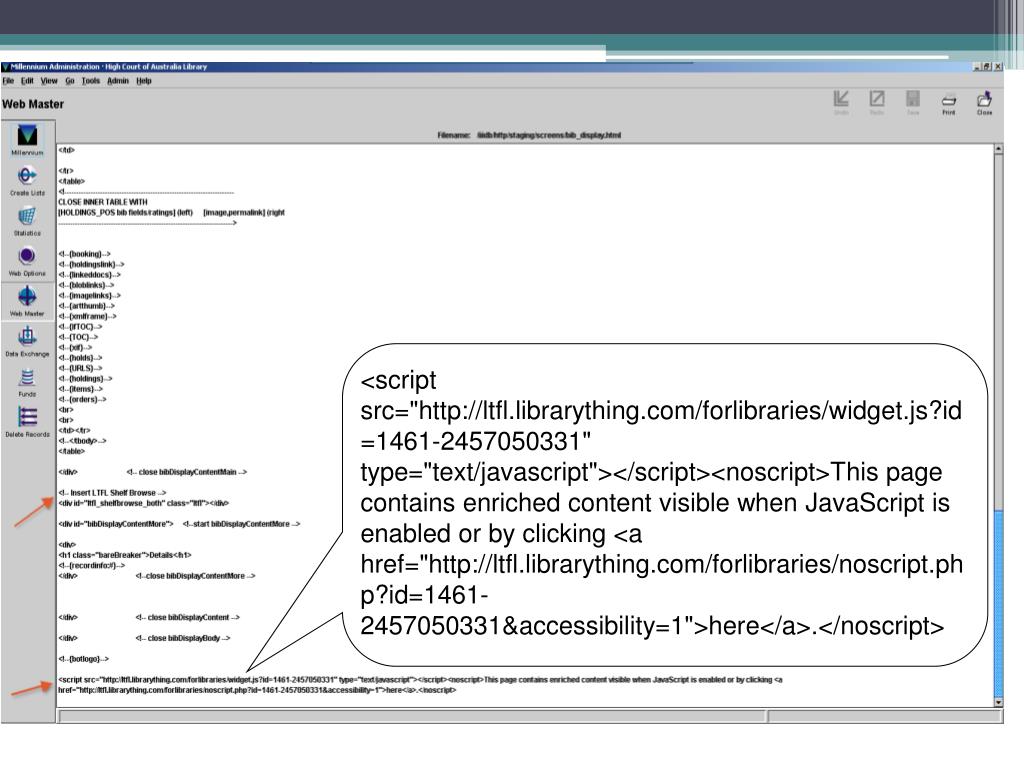Click the greyed Redo toolbar icon
This screenshot has height=768, width=1024.
(877, 103)
